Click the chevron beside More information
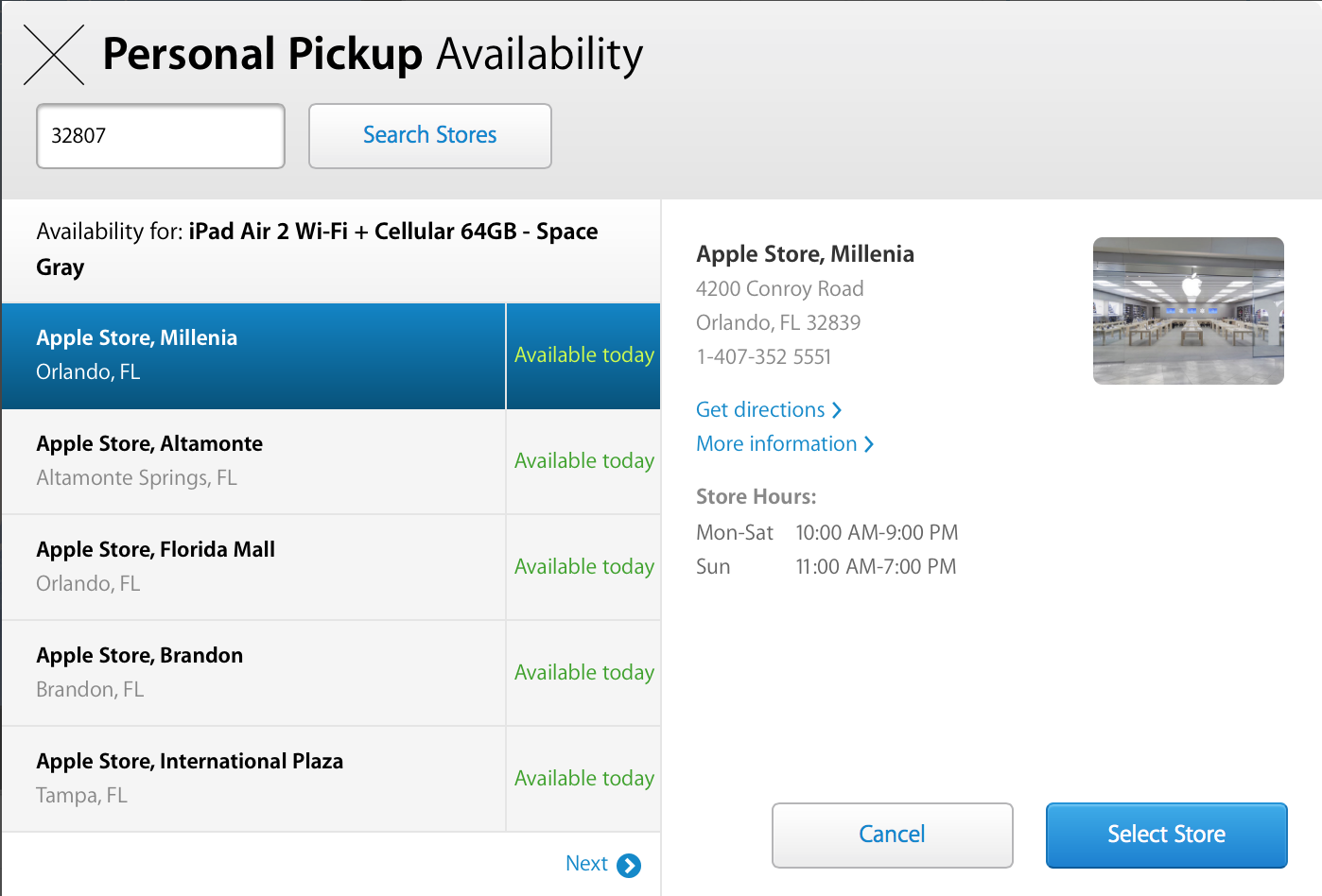 [x=869, y=444]
